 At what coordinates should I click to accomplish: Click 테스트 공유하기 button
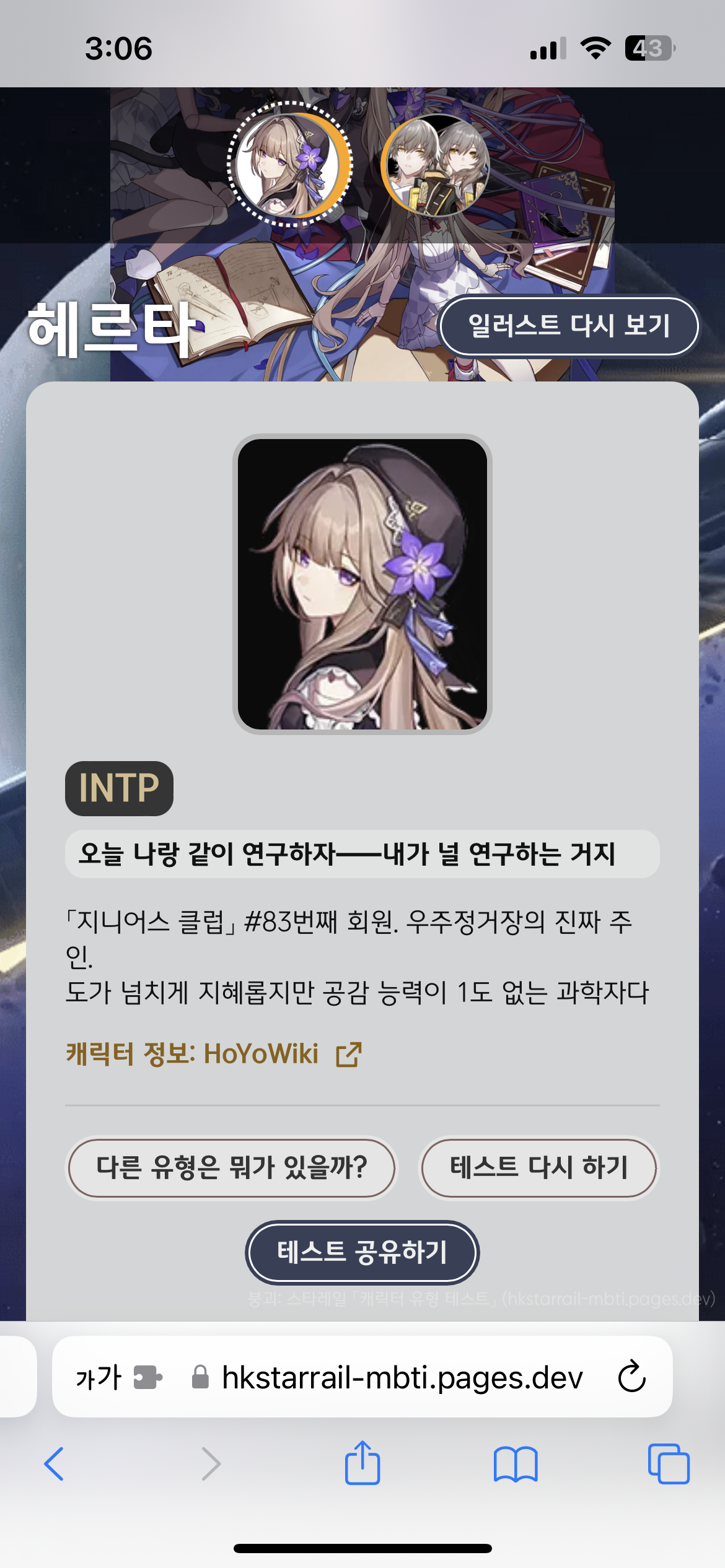[362, 1252]
